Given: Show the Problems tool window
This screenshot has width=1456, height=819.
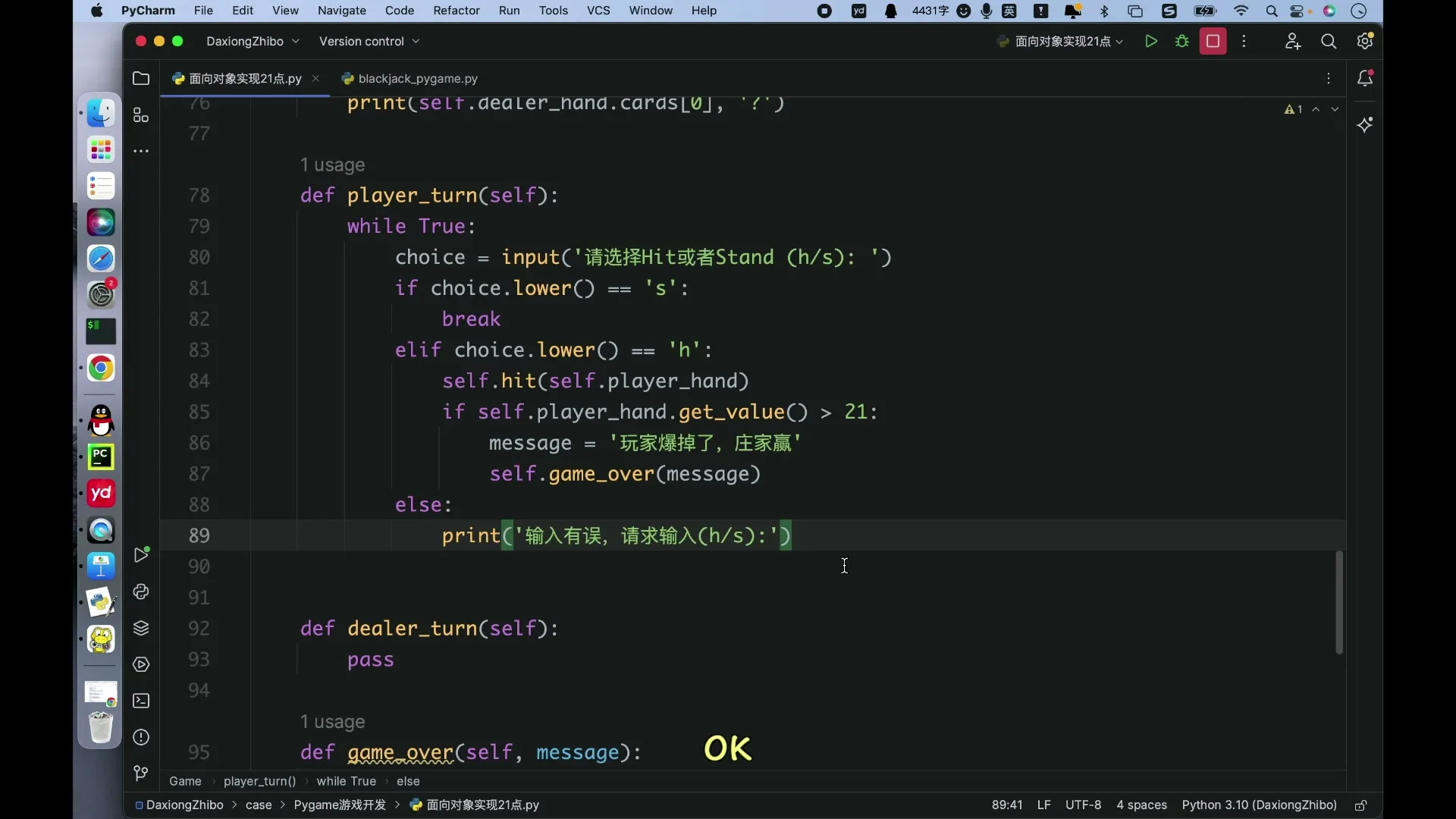Looking at the screenshot, I should click(x=141, y=738).
